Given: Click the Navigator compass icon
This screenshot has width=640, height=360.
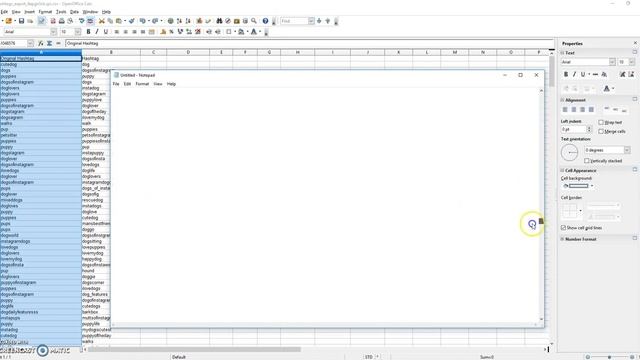Looking at the screenshot, I should coord(228,21).
